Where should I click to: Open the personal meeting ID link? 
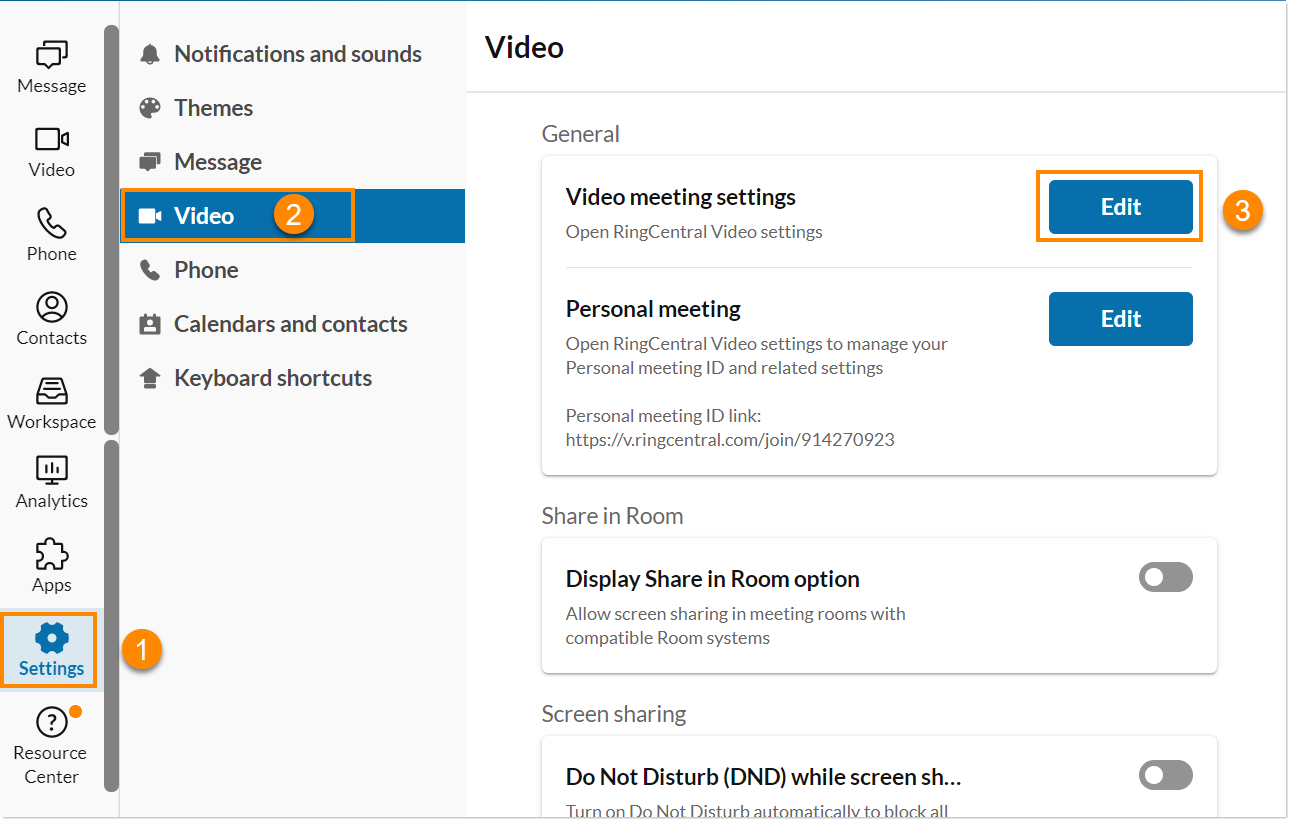[x=730, y=439]
